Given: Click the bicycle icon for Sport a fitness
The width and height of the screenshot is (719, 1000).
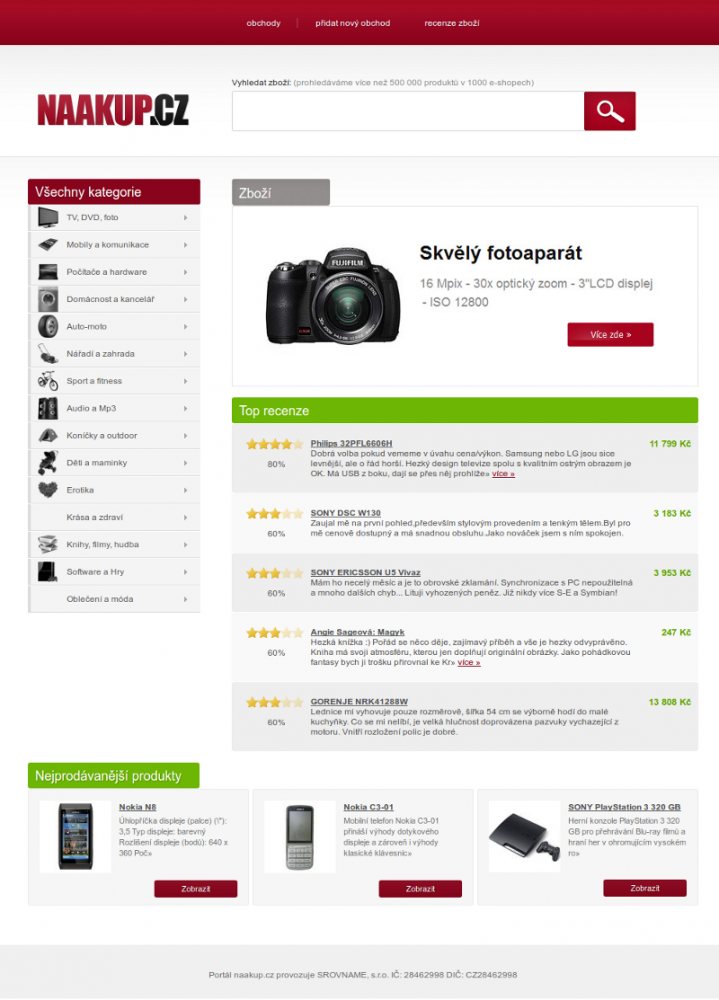Looking at the screenshot, I should click(x=48, y=381).
